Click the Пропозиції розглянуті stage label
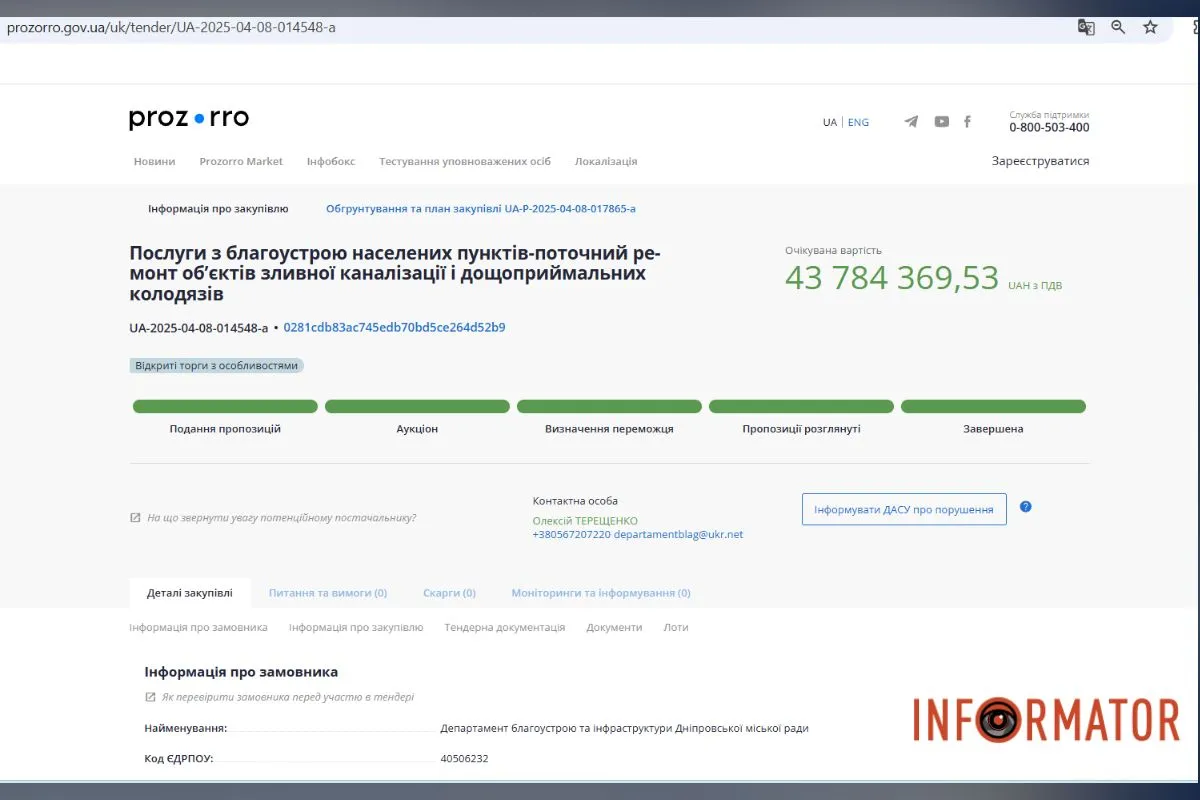The height and width of the screenshot is (800, 1200). (801, 429)
